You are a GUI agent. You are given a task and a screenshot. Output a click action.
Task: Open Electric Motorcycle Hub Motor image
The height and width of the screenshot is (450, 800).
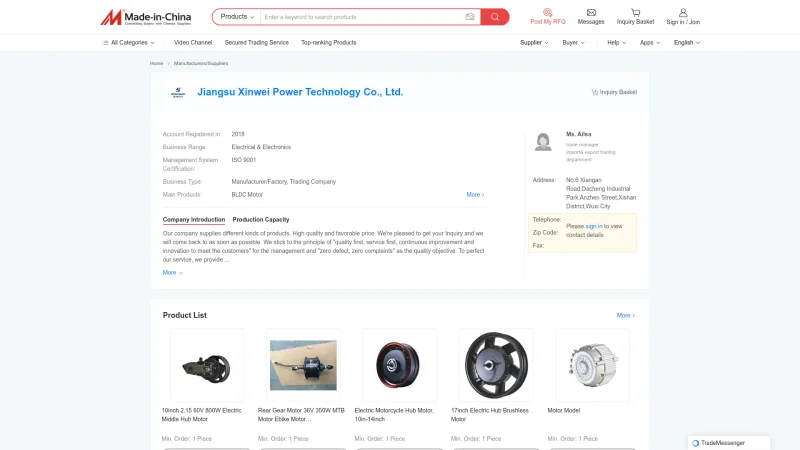pyautogui.click(x=399, y=365)
